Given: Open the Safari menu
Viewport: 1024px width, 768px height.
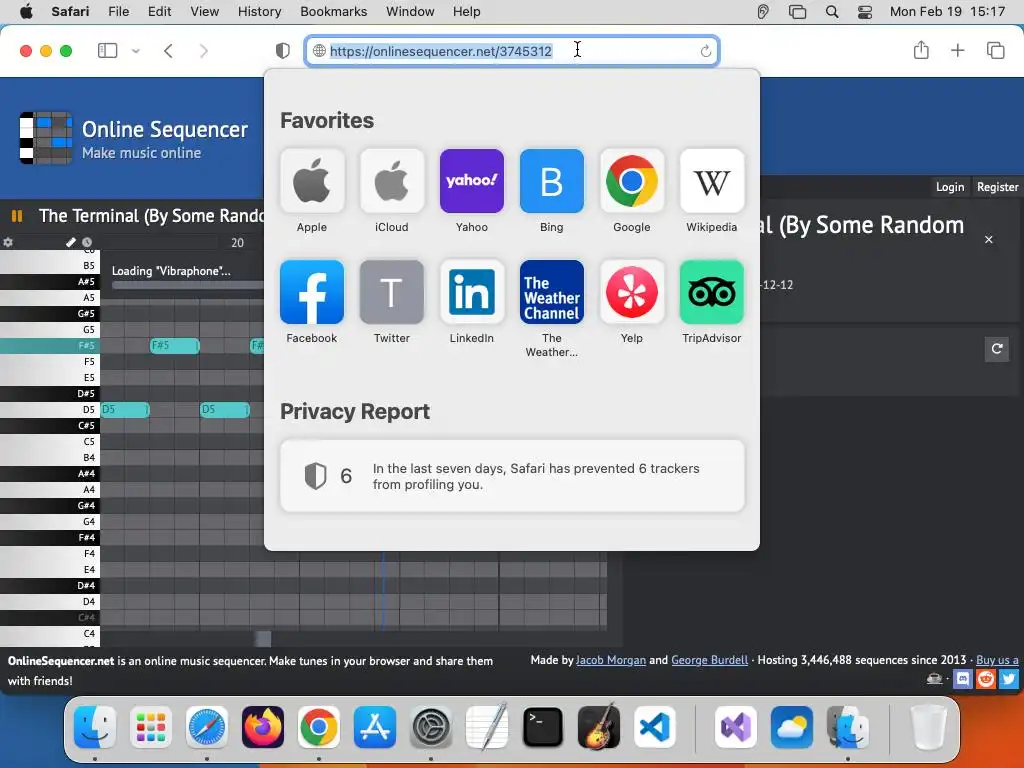Looking at the screenshot, I should coord(70,11).
